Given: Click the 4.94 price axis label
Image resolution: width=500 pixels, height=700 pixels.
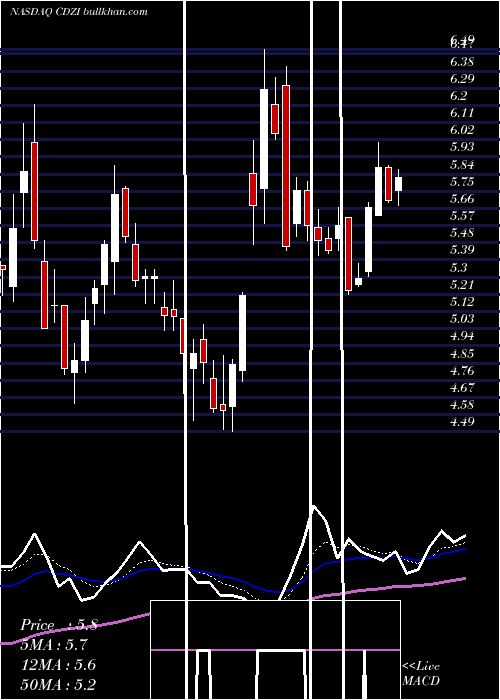Looking at the screenshot, I should tap(462, 336).
